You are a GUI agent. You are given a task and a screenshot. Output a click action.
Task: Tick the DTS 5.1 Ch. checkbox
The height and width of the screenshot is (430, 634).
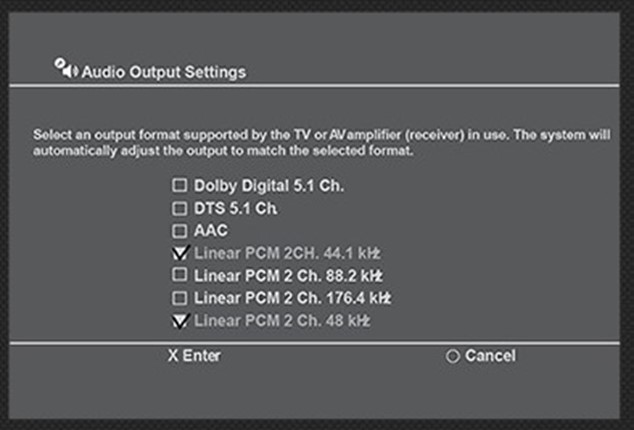pyautogui.click(x=179, y=208)
